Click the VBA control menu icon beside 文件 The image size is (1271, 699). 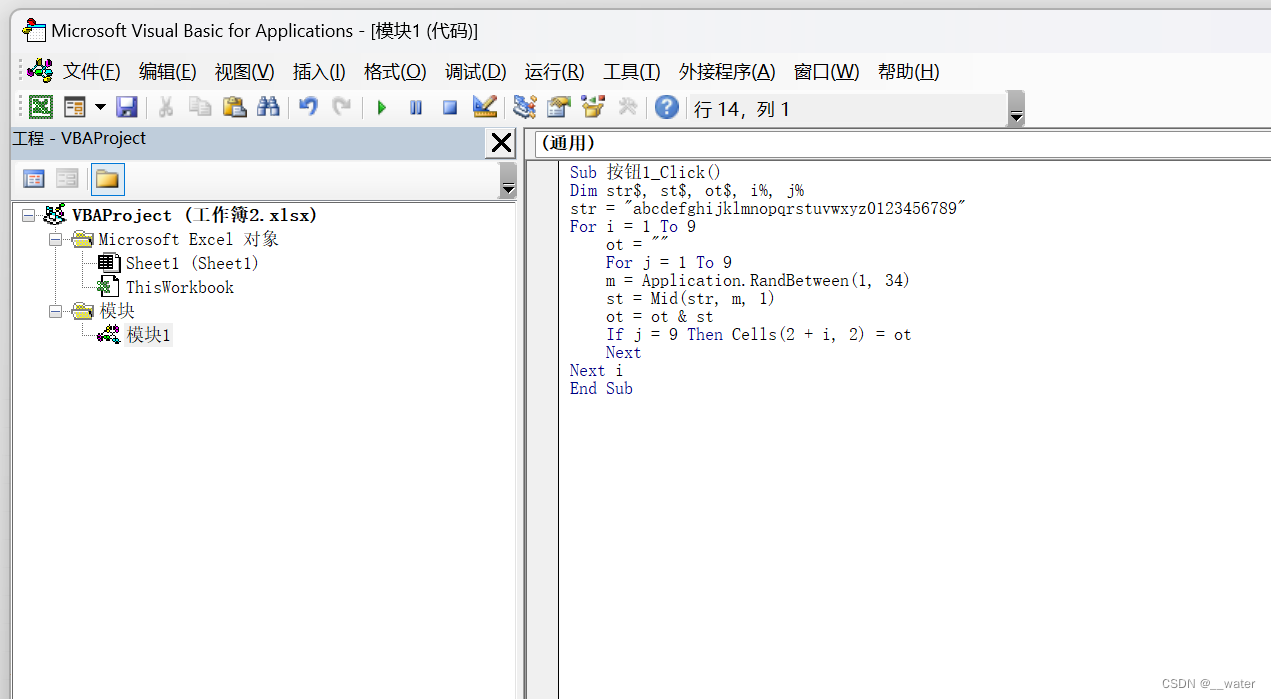coord(40,71)
